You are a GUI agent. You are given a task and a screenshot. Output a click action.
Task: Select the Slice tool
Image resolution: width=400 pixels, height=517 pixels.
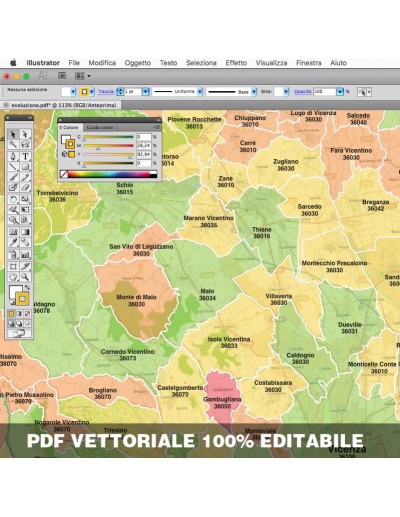pos(25,266)
